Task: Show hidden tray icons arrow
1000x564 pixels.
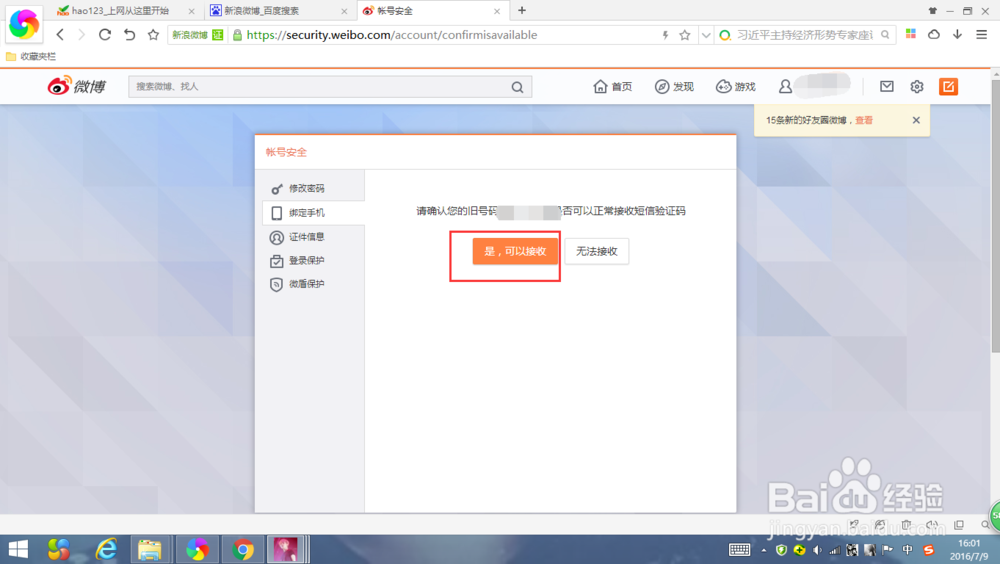Action: [x=764, y=550]
